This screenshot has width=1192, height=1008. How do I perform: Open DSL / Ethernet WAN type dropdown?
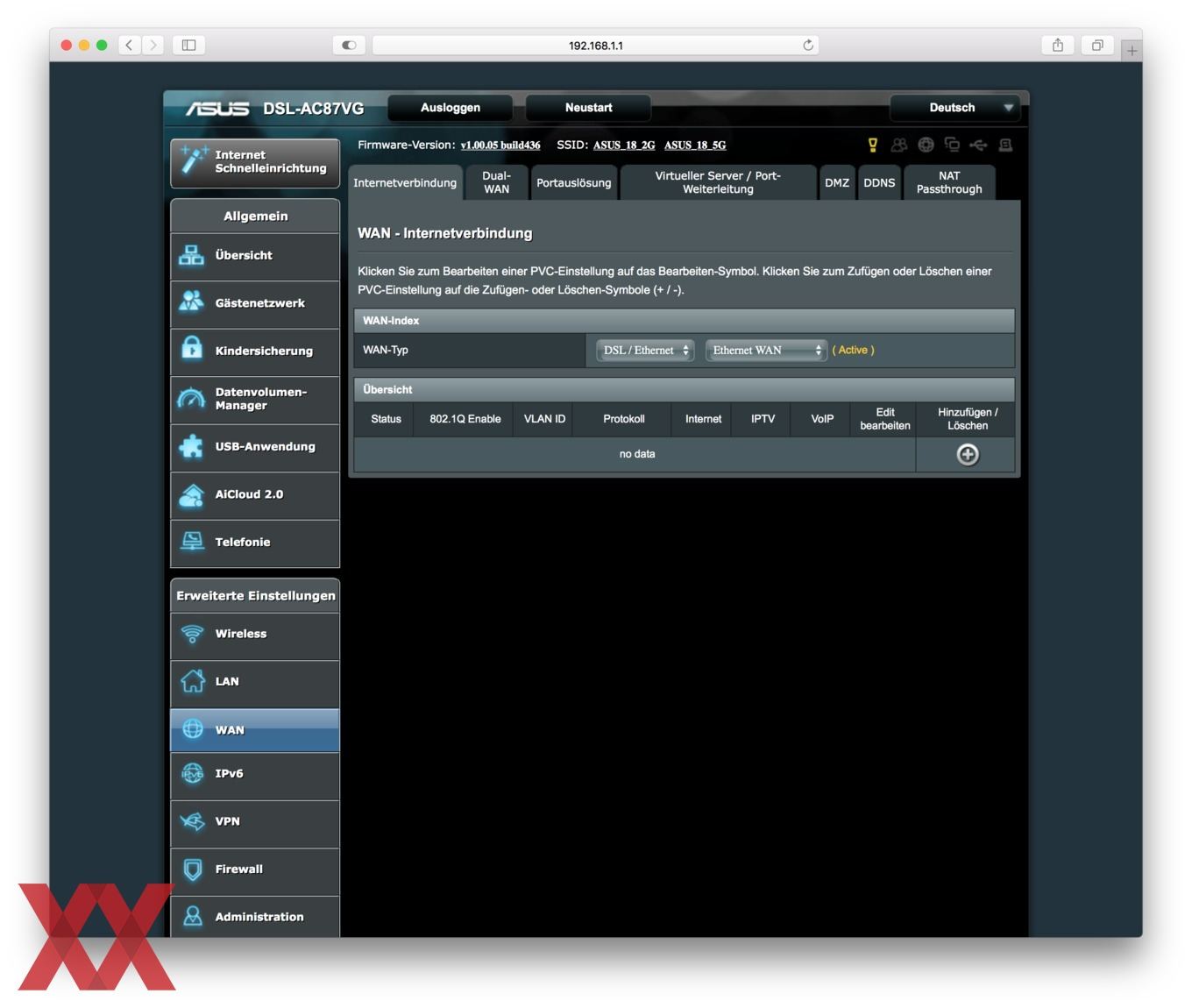(x=645, y=351)
